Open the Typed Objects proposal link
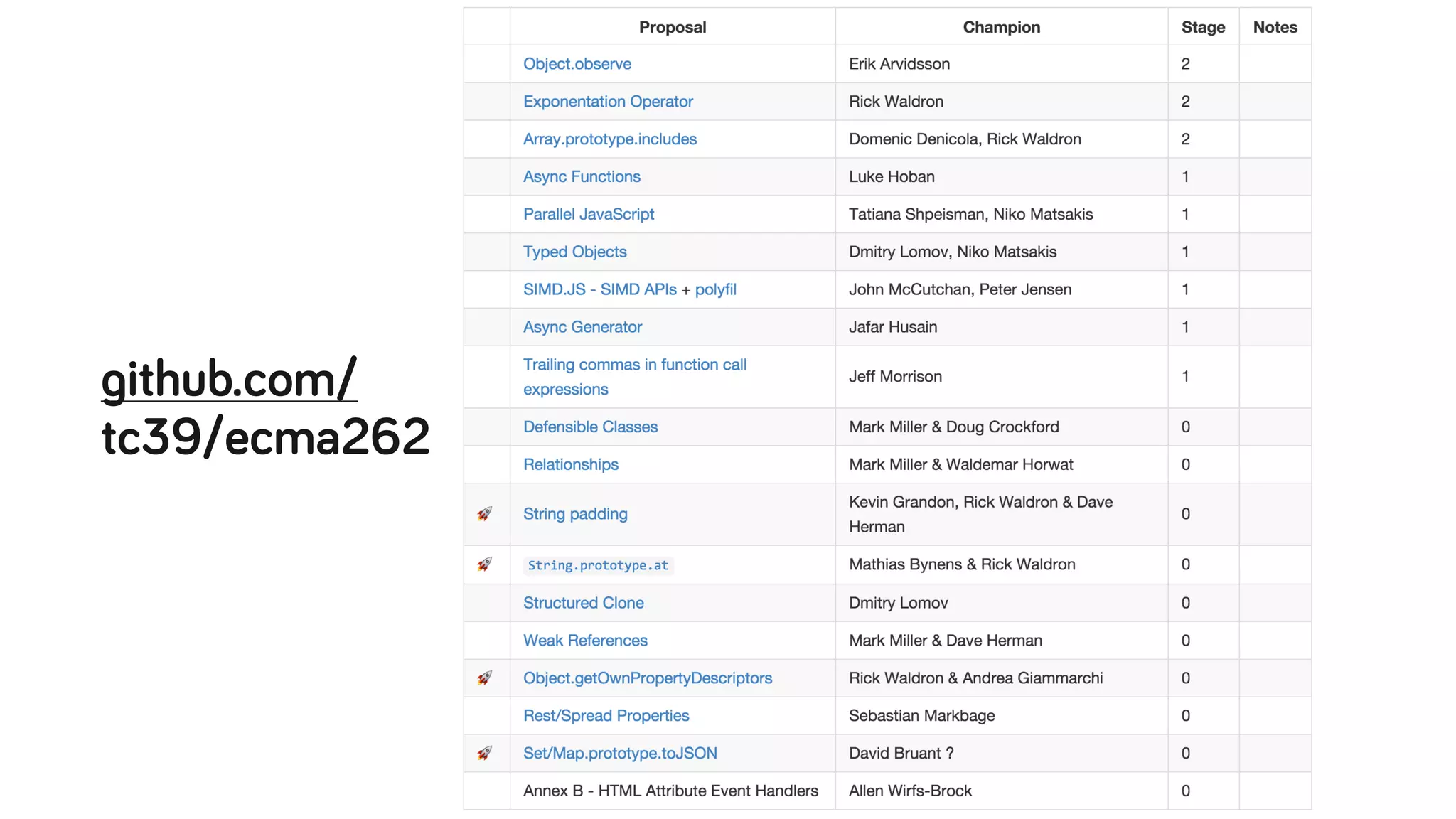The width and height of the screenshot is (1456, 819). [x=575, y=252]
